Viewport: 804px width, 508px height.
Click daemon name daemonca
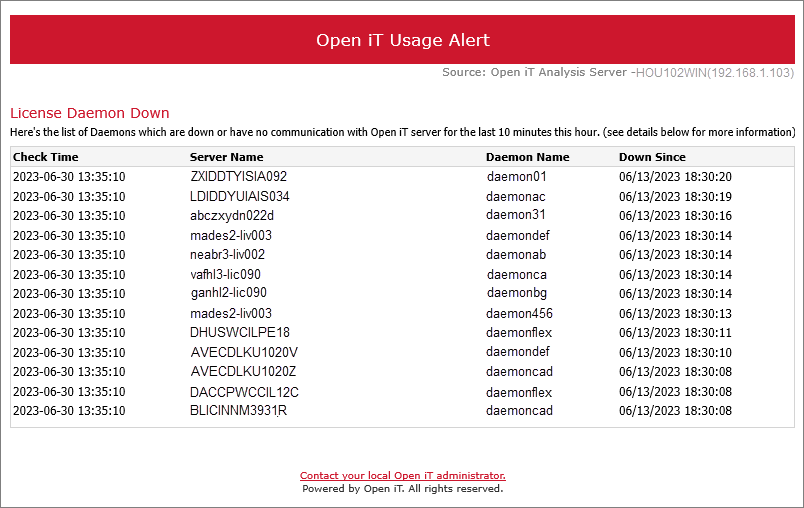coord(517,274)
